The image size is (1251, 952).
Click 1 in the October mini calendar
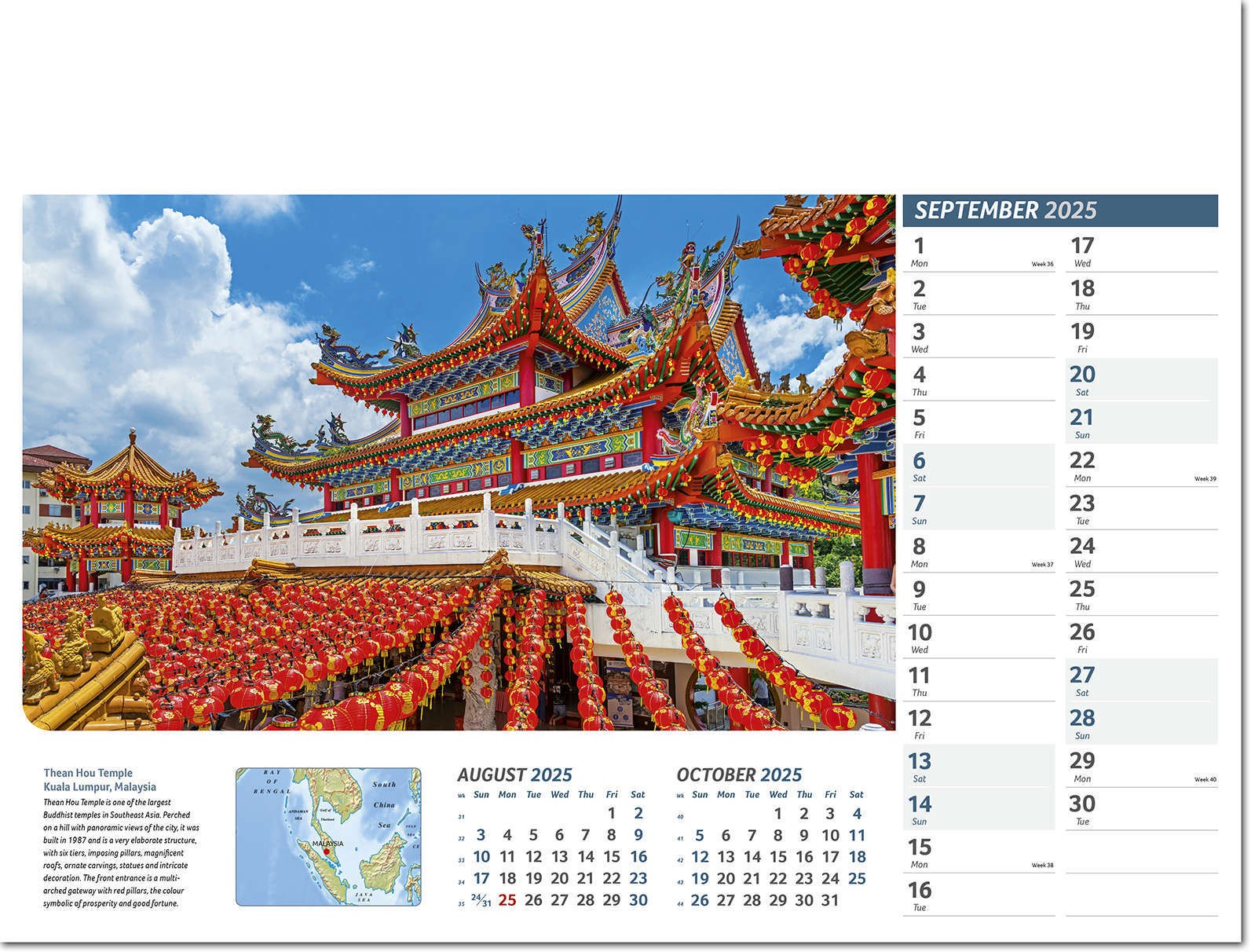pyautogui.click(x=778, y=814)
